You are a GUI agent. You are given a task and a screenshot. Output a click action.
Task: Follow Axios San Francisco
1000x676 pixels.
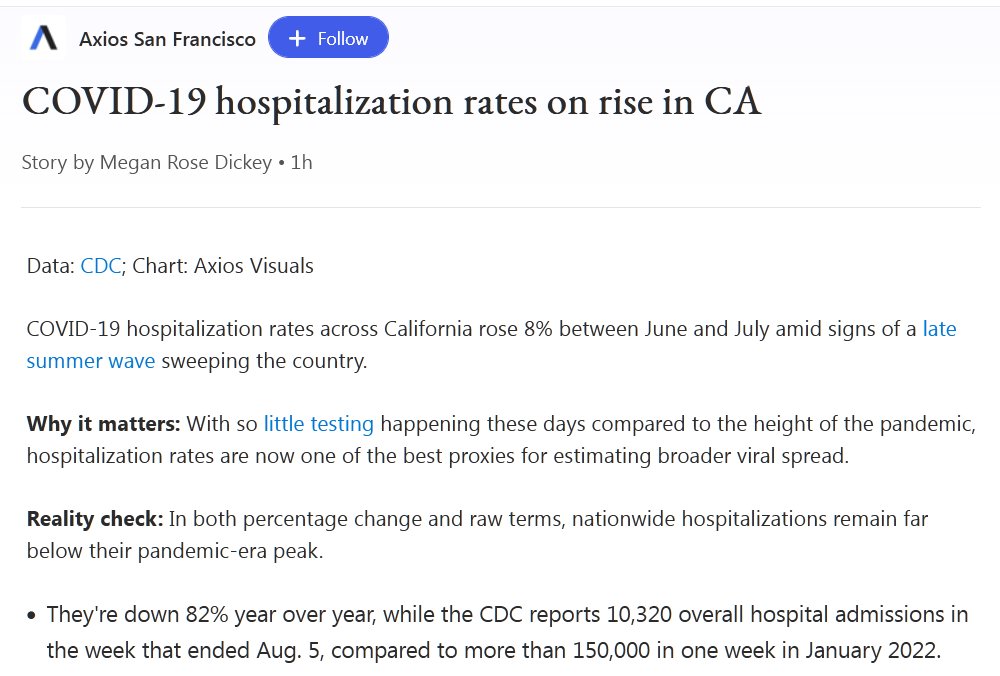pos(328,39)
